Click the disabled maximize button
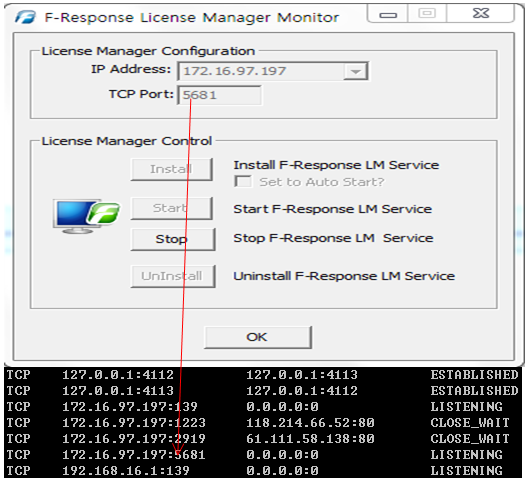Image resolution: width=527 pixels, height=481 pixels. (427, 13)
